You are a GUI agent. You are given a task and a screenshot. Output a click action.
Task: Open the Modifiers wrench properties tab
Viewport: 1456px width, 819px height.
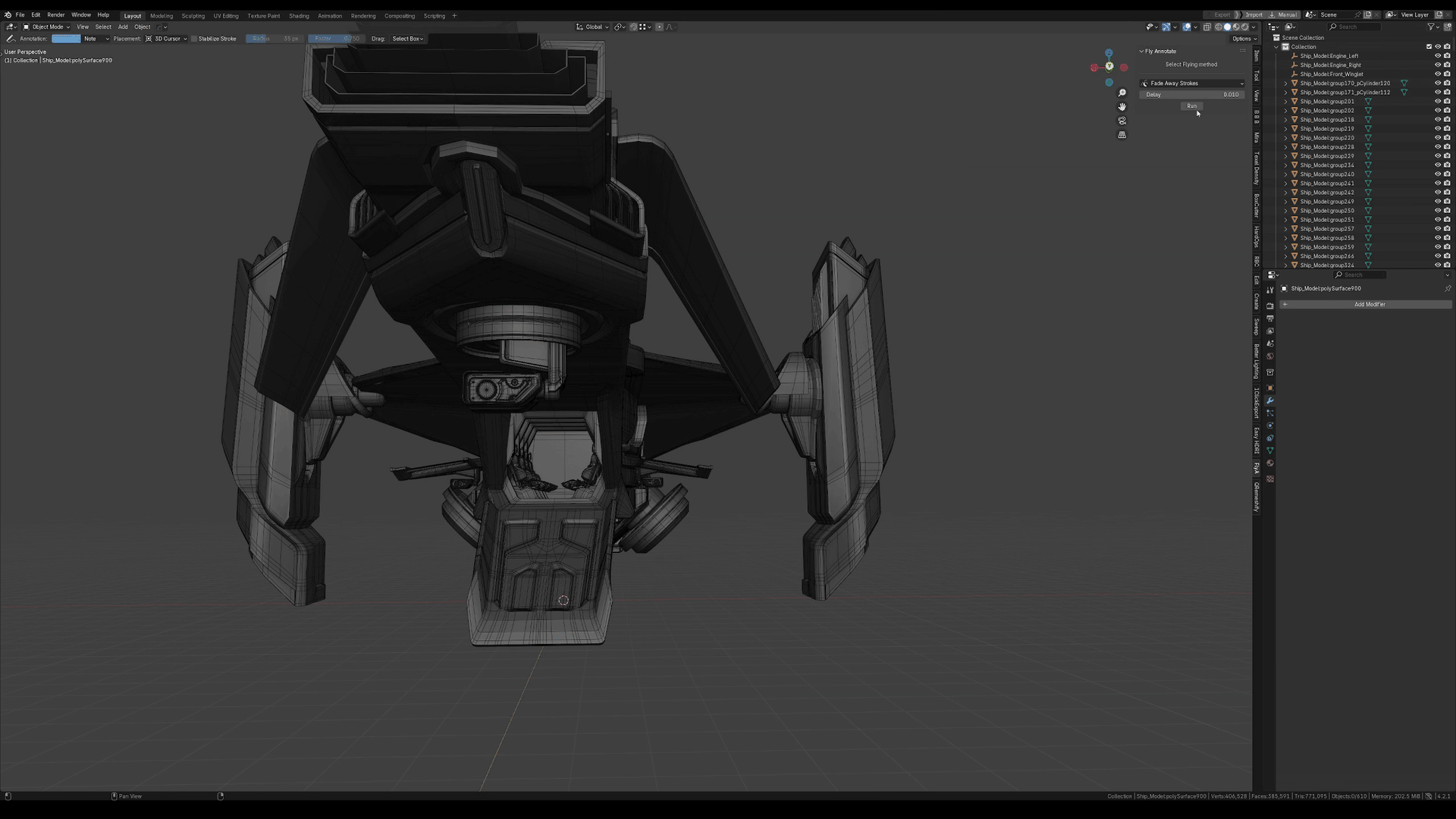pos(1270,400)
